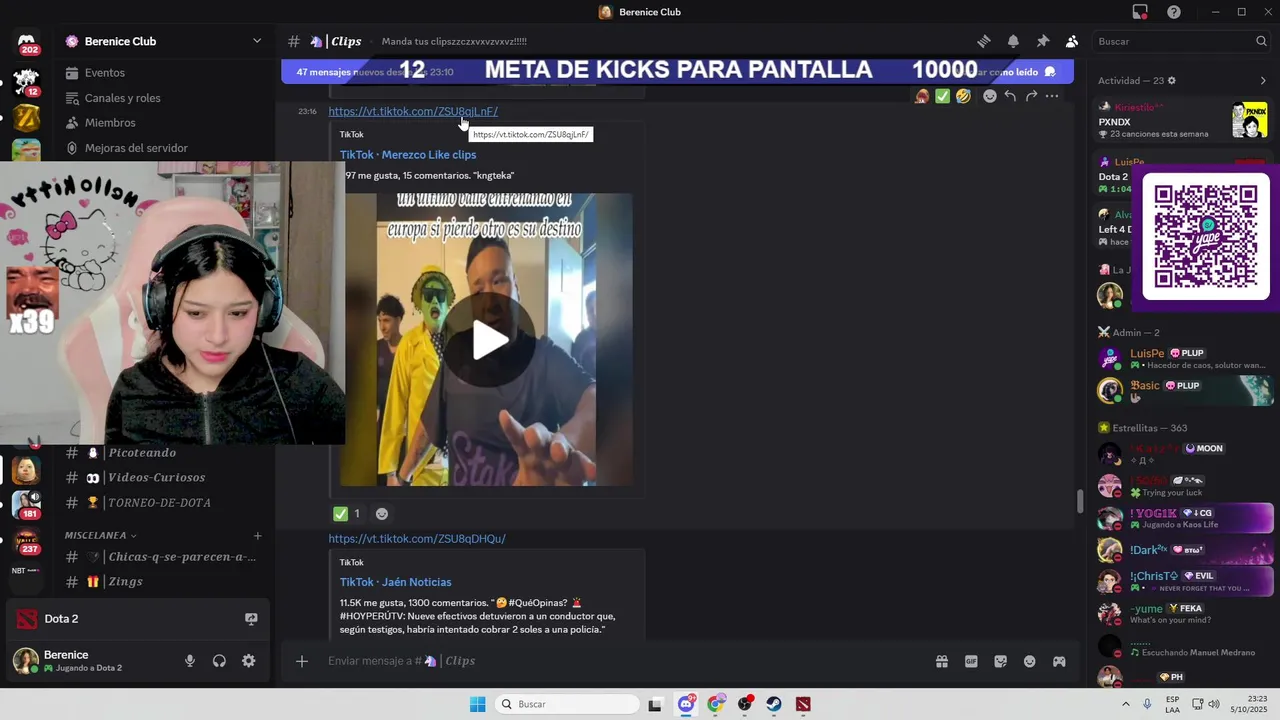This screenshot has width=1280, height=720.
Task: Open the skull server with 12 badge
Action: (x=27, y=82)
